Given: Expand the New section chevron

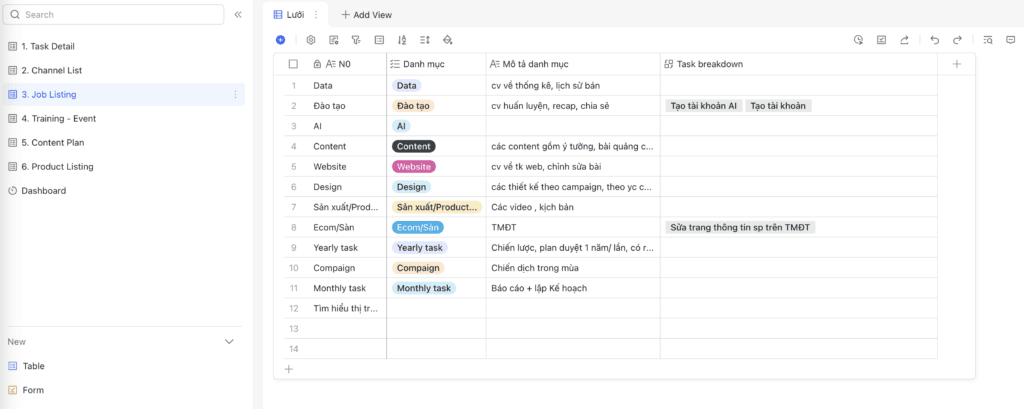Looking at the screenshot, I should click(x=229, y=342).
